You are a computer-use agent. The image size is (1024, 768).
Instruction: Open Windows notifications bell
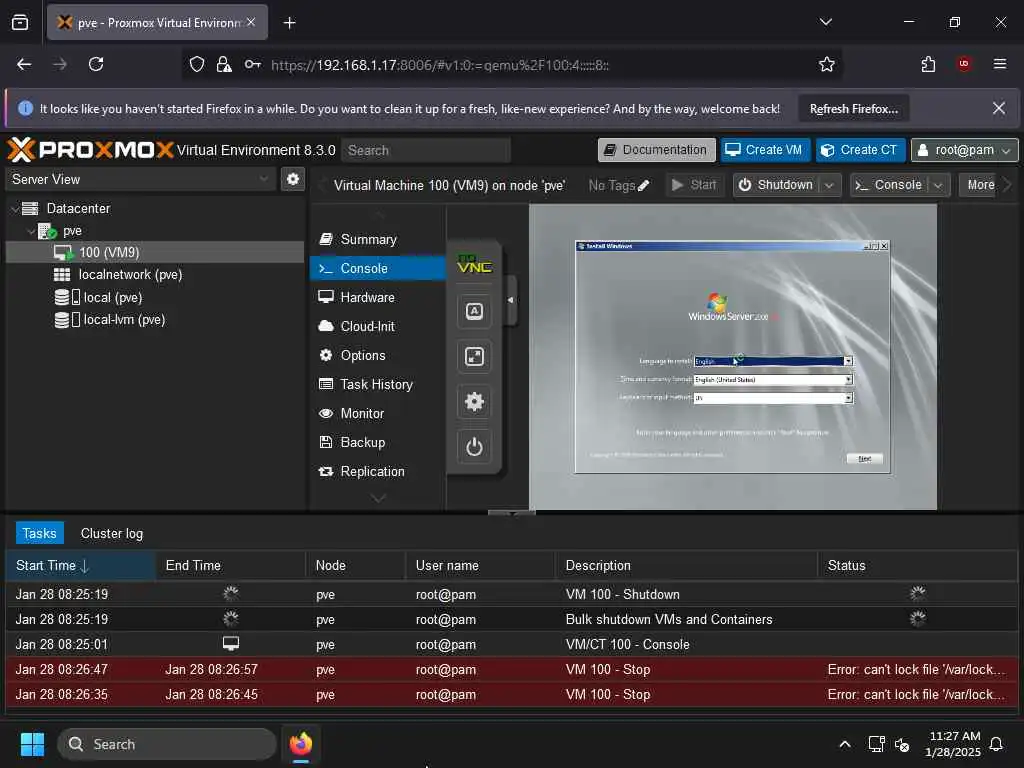pos(996,744)
